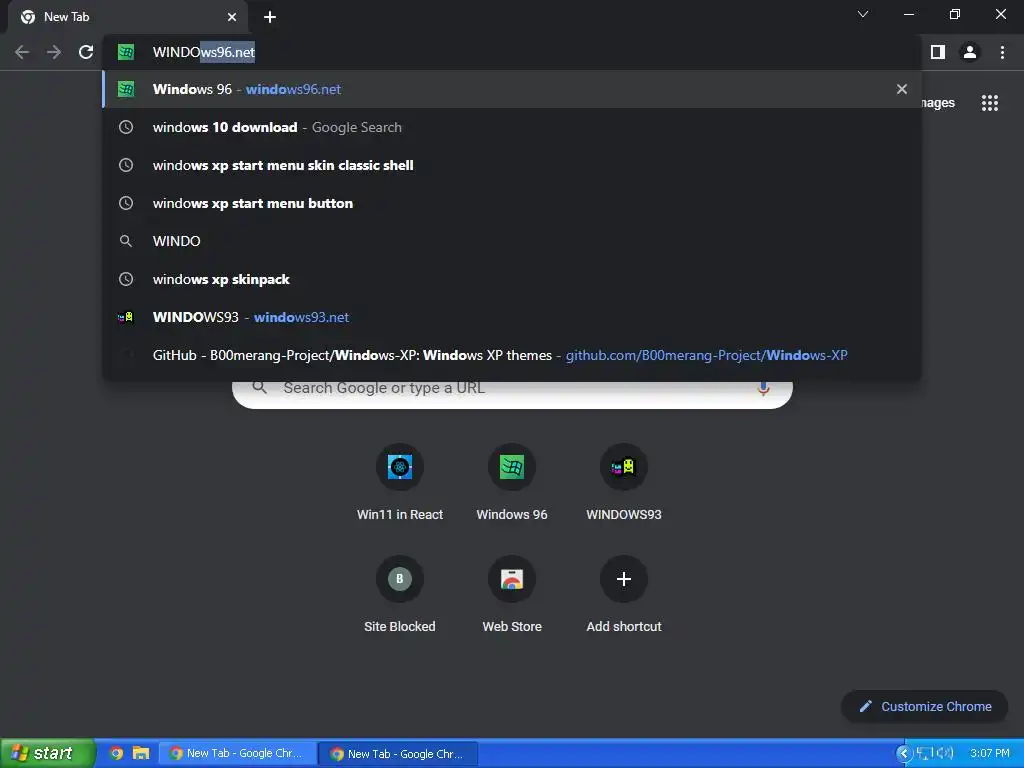
Task: Close the New Tab tab
Action: point(232,17)
